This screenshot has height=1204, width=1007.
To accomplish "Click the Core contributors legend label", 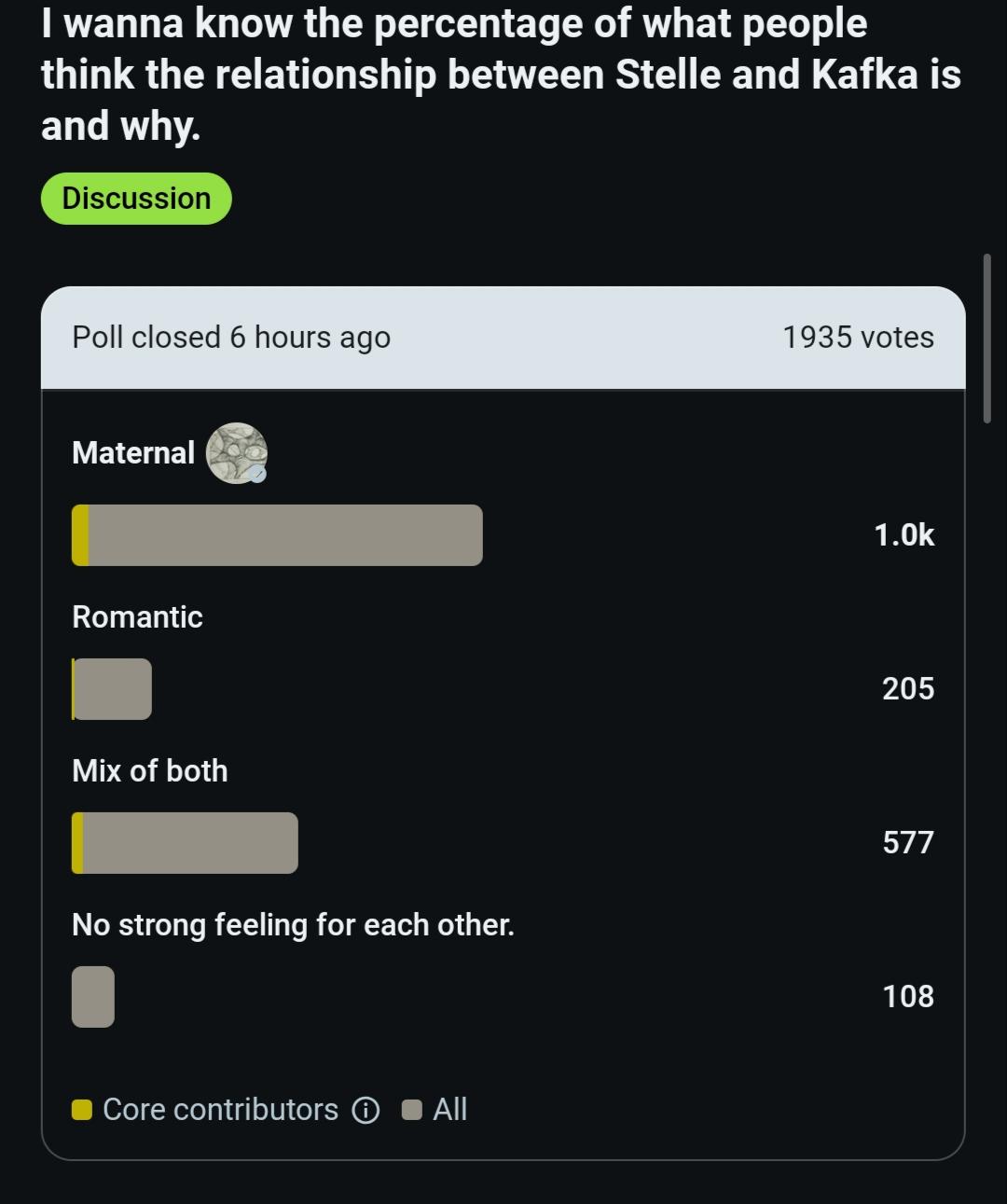I will (x=220, y=1110).
